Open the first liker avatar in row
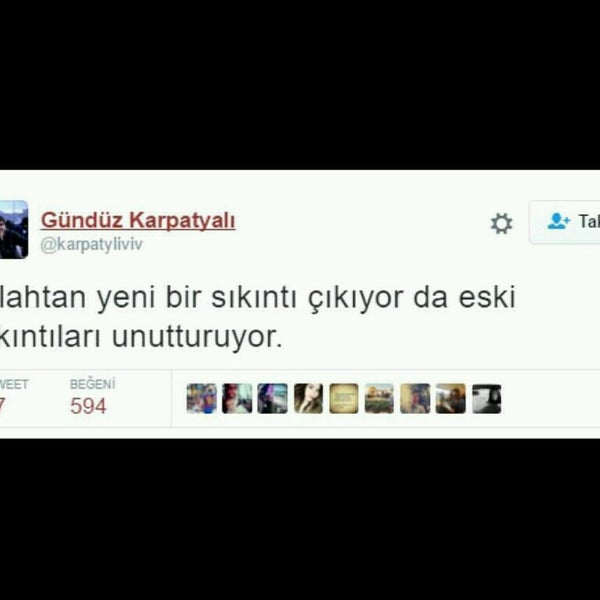The height and width of the screenshot is (600, 600). [x=202, y=398]
